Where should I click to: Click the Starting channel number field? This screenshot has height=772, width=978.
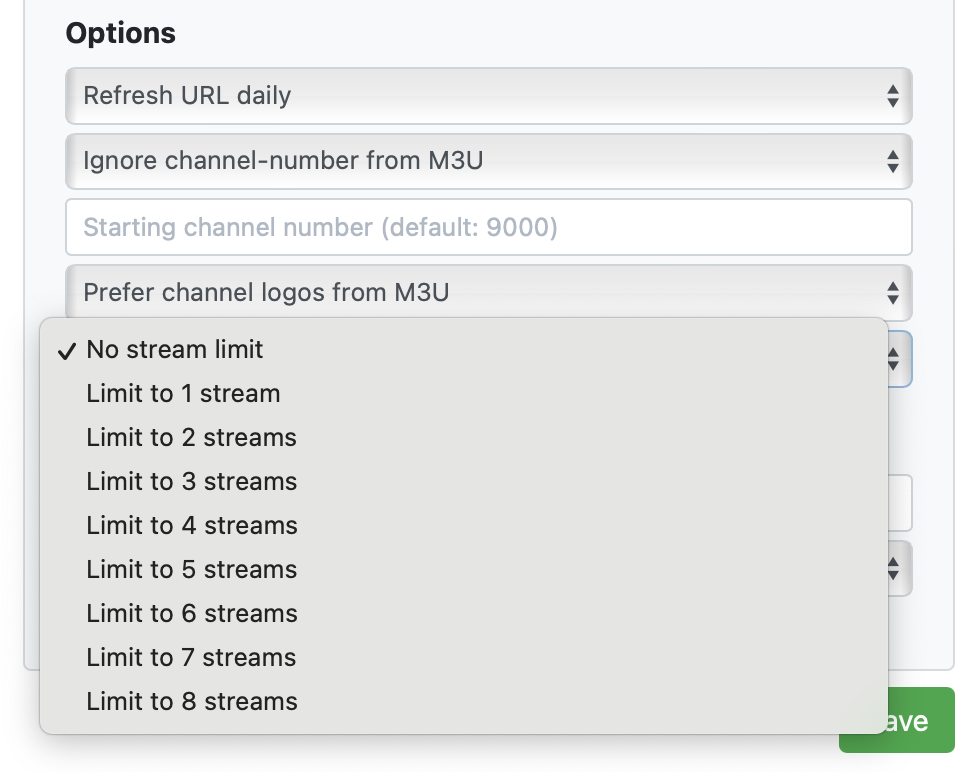click(488, 227)
